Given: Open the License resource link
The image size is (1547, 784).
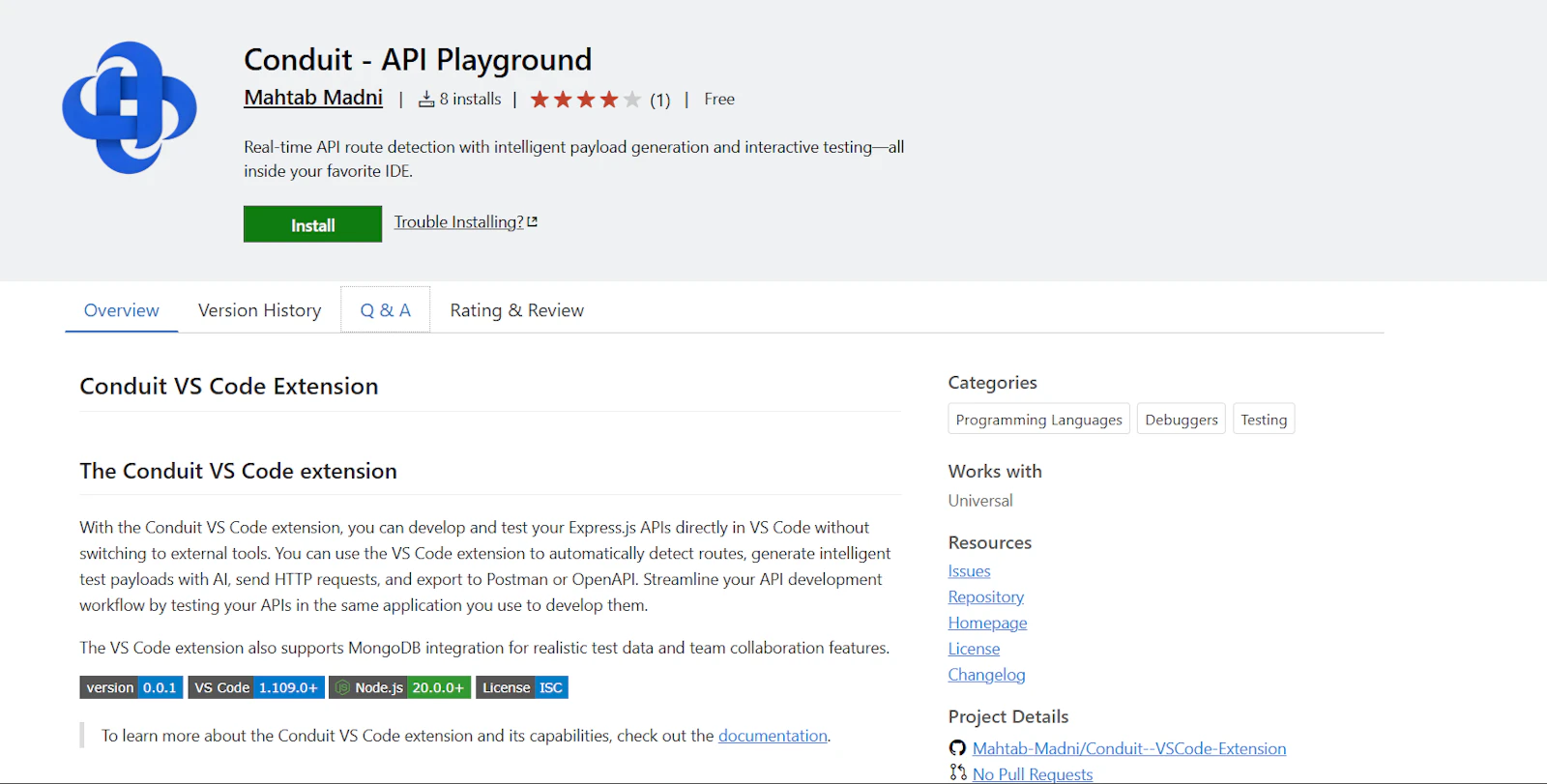Looking at the screenshot, I should (x=974, y=649).
